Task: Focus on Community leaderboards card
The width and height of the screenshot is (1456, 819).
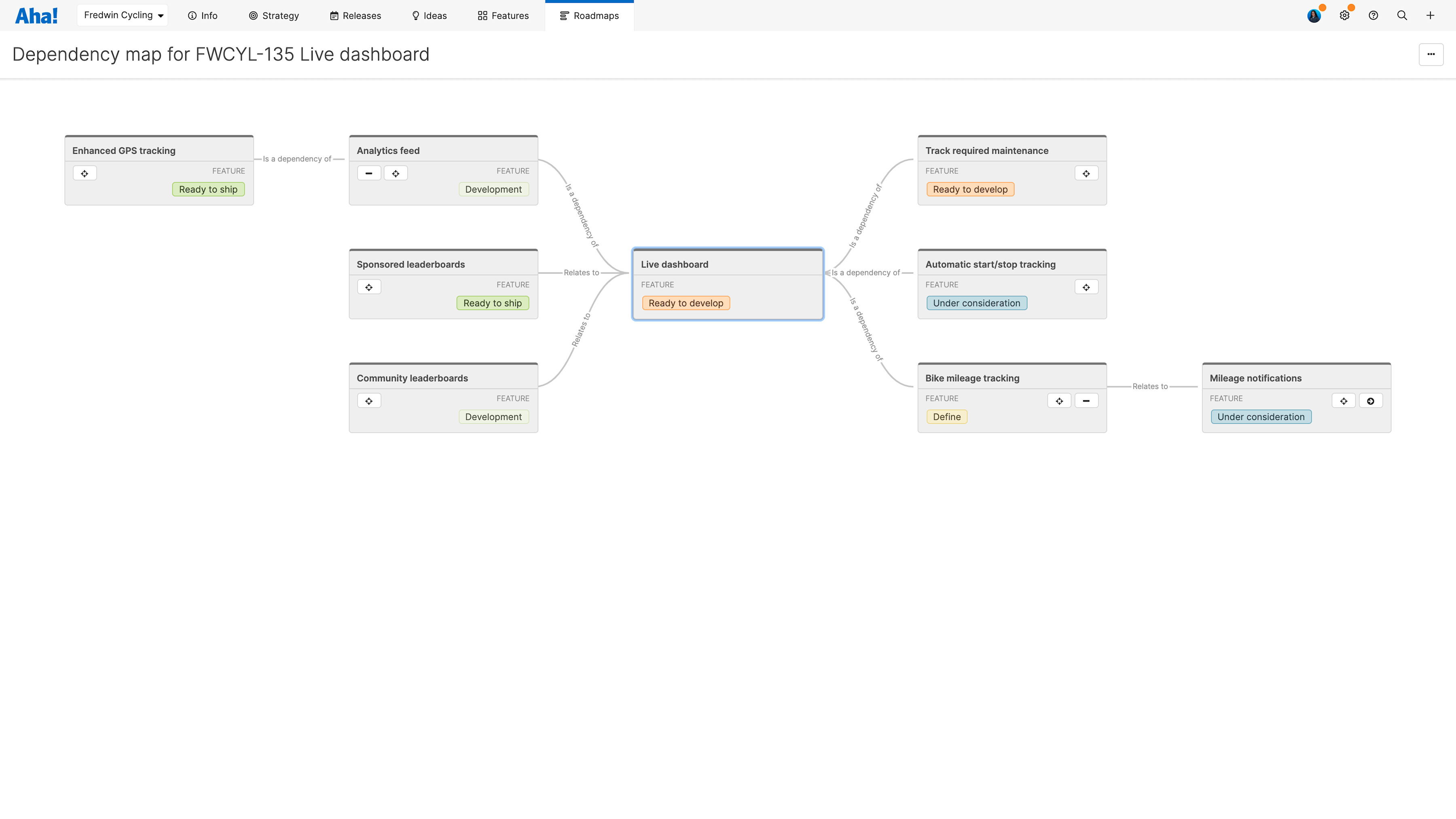Action: pyautogui.click(x=368, y=400)
